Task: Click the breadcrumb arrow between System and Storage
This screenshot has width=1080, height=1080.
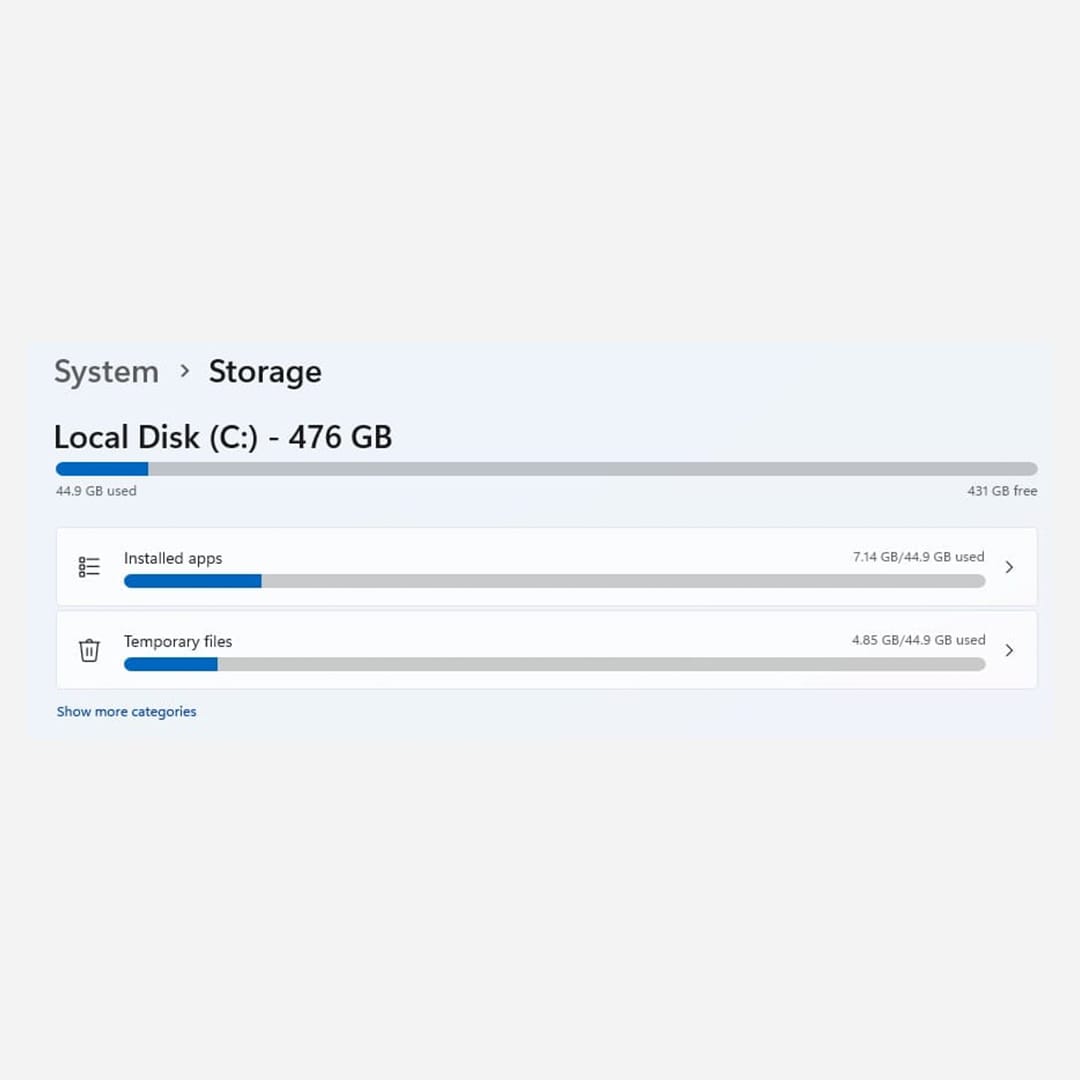Action: point(184,371)
